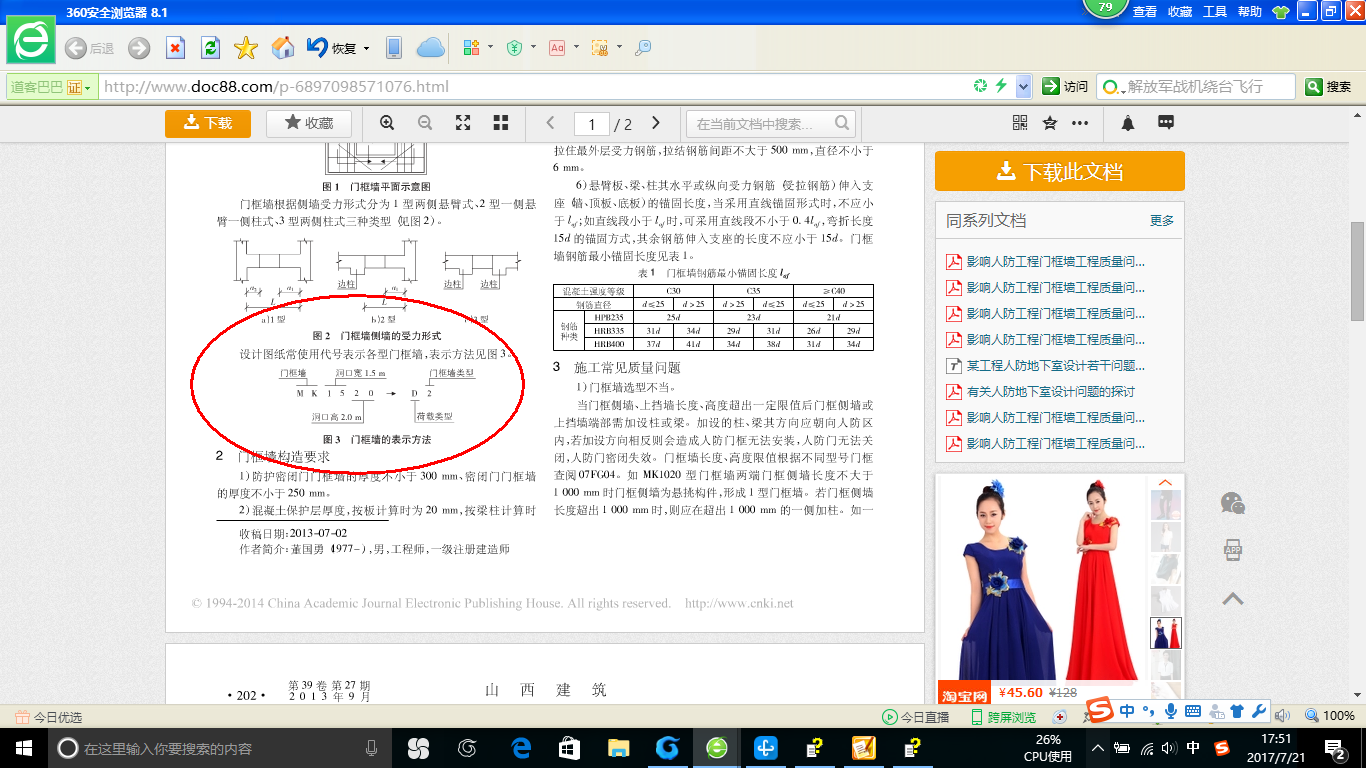Image resolution: width=1366 pixels, height=768 pixels.
Task: Zoom out on the document
Action: (x=425, y=123)
